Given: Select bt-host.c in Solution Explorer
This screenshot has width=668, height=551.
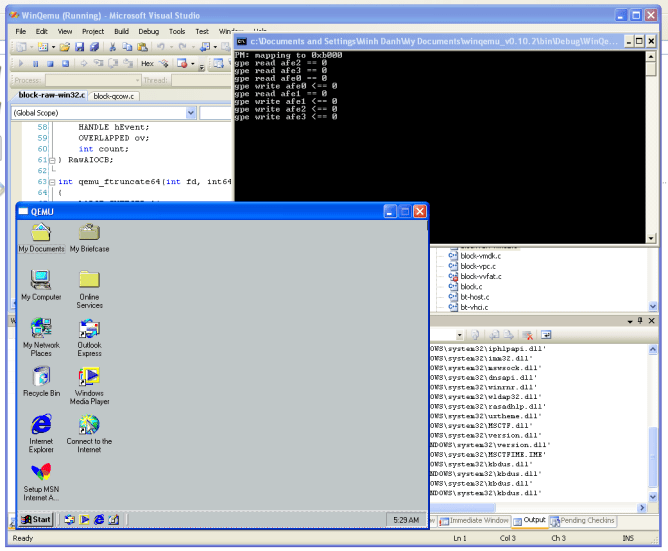Looking at the screenshot, I should pyautogui.click(x=469, y=297).
